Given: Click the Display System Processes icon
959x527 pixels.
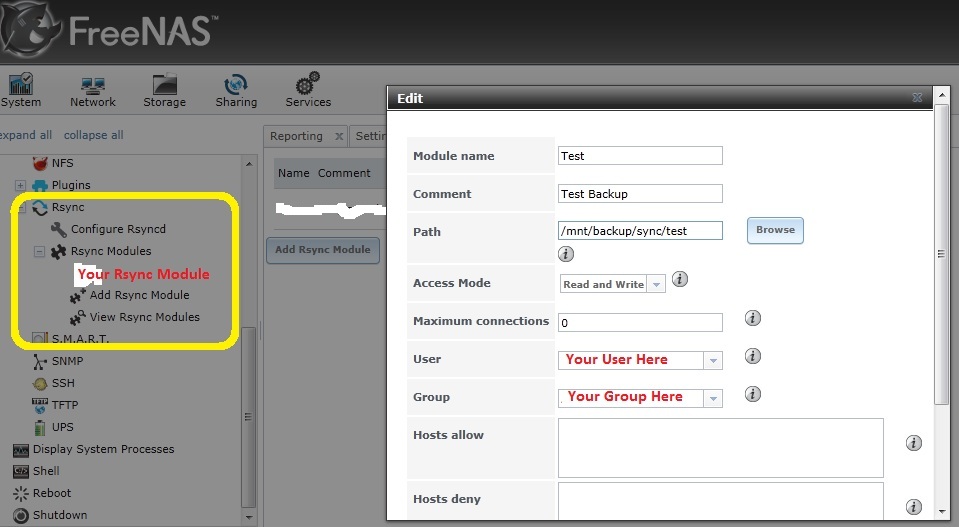Looking at the screenshot, I should click(21, 450).
